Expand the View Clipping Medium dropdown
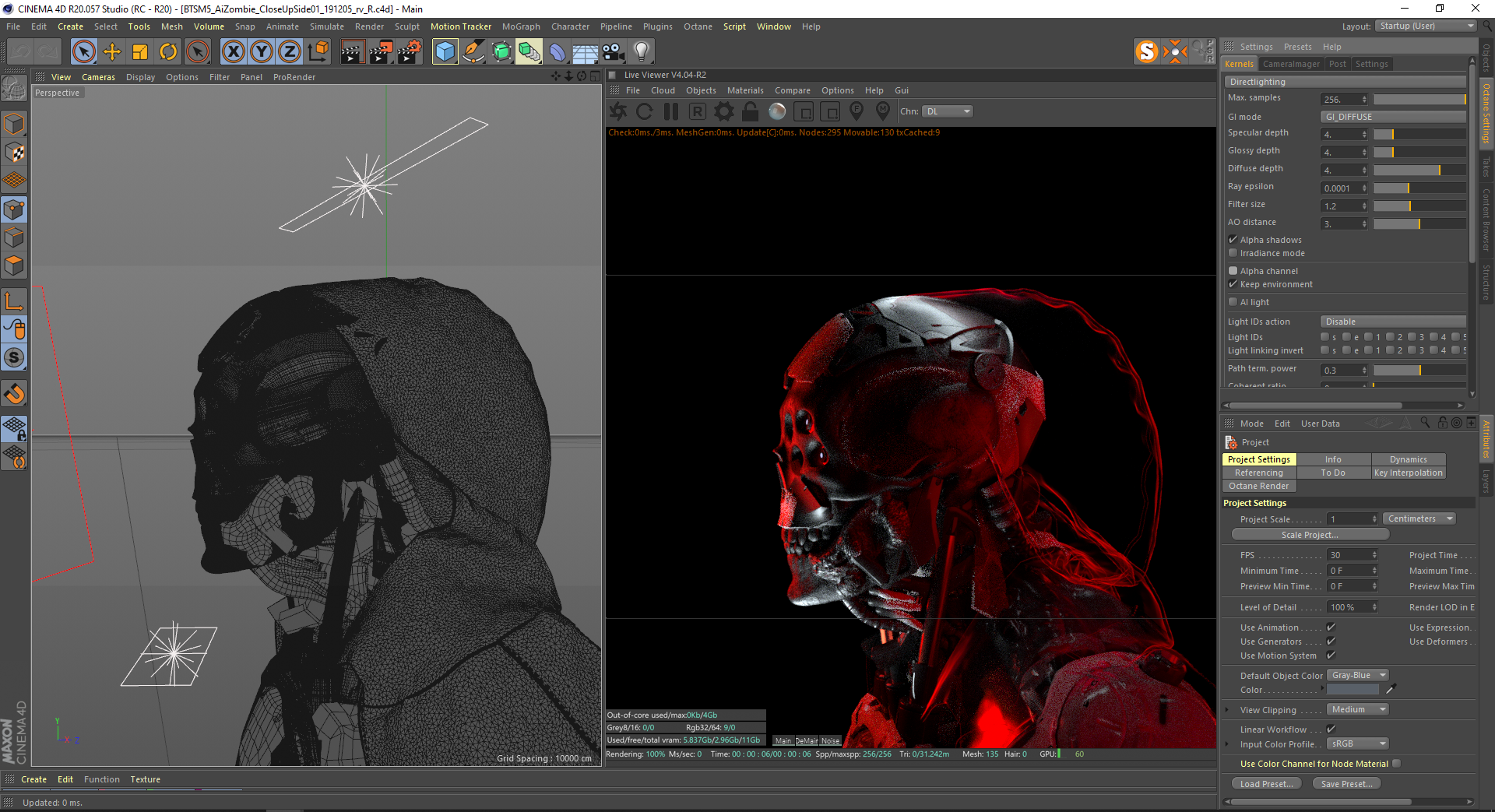The width and height of the screenshot is (1495, 812). click(1357, 710)
